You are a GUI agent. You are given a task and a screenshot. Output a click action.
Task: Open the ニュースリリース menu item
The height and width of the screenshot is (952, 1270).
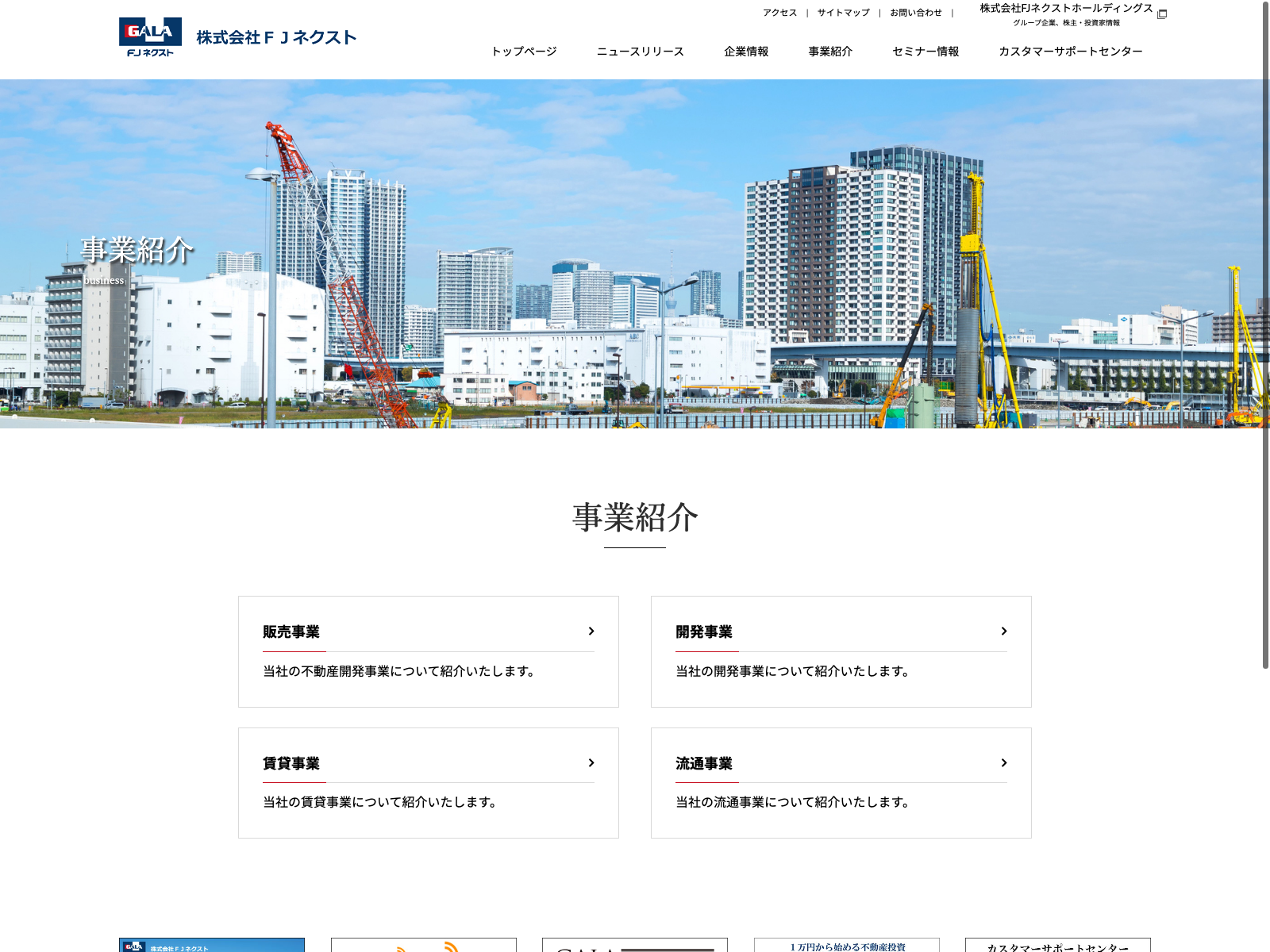pyautogui.click(x=640, y=52)
